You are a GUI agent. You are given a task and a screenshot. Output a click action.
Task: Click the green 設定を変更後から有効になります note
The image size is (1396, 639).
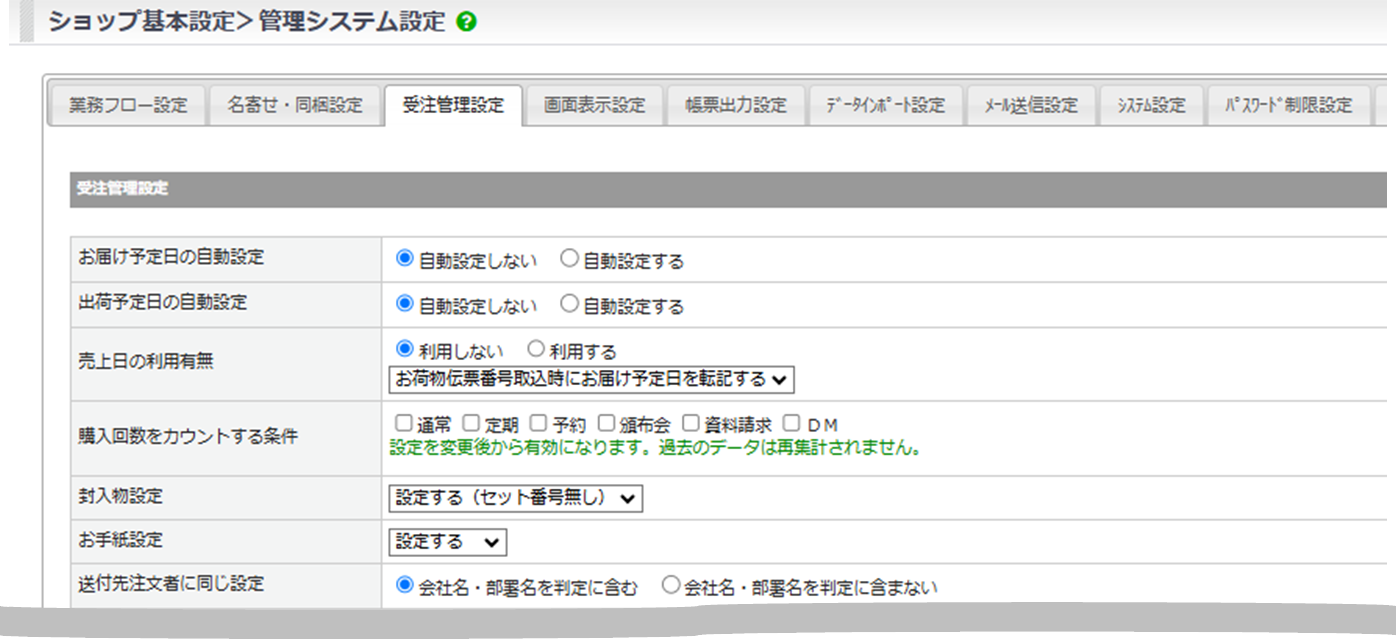(x=654, y=447)
